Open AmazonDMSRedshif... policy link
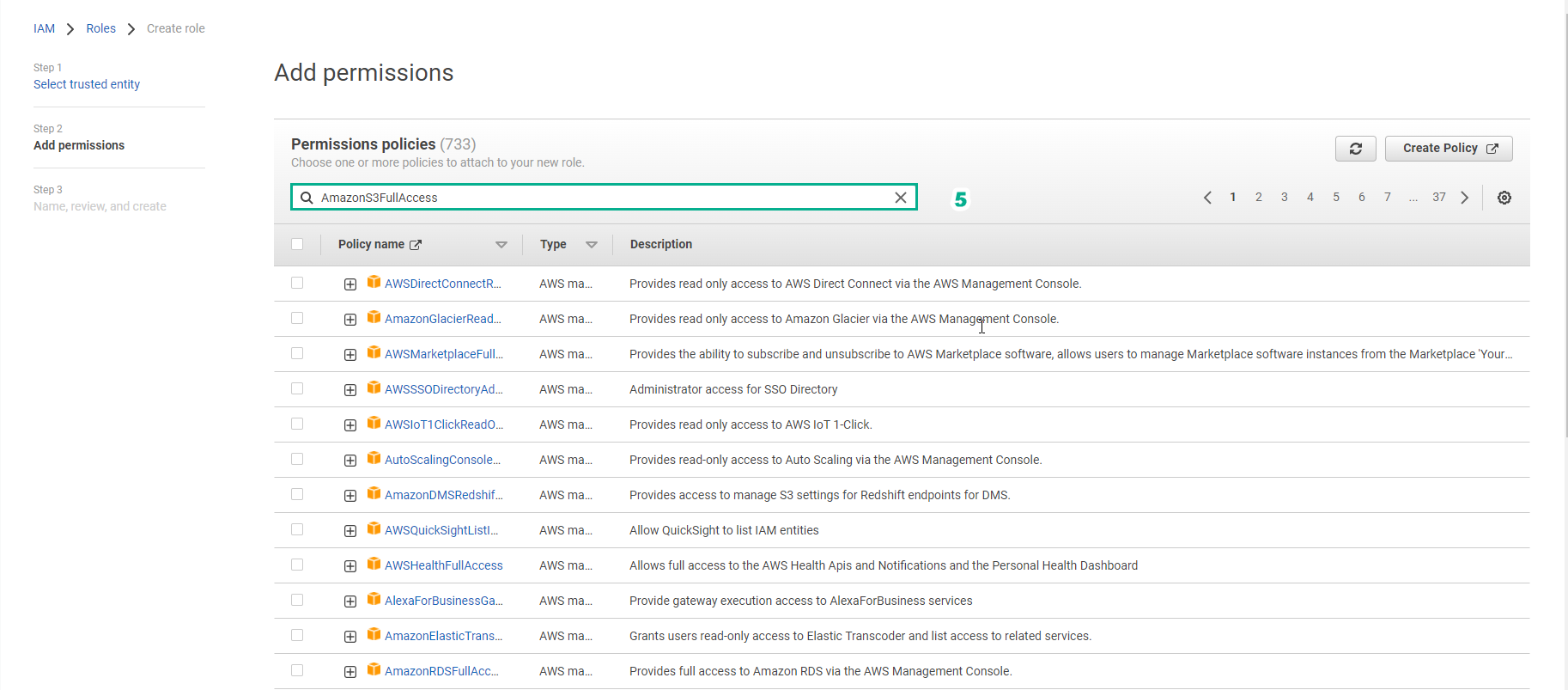 [444, 495]
